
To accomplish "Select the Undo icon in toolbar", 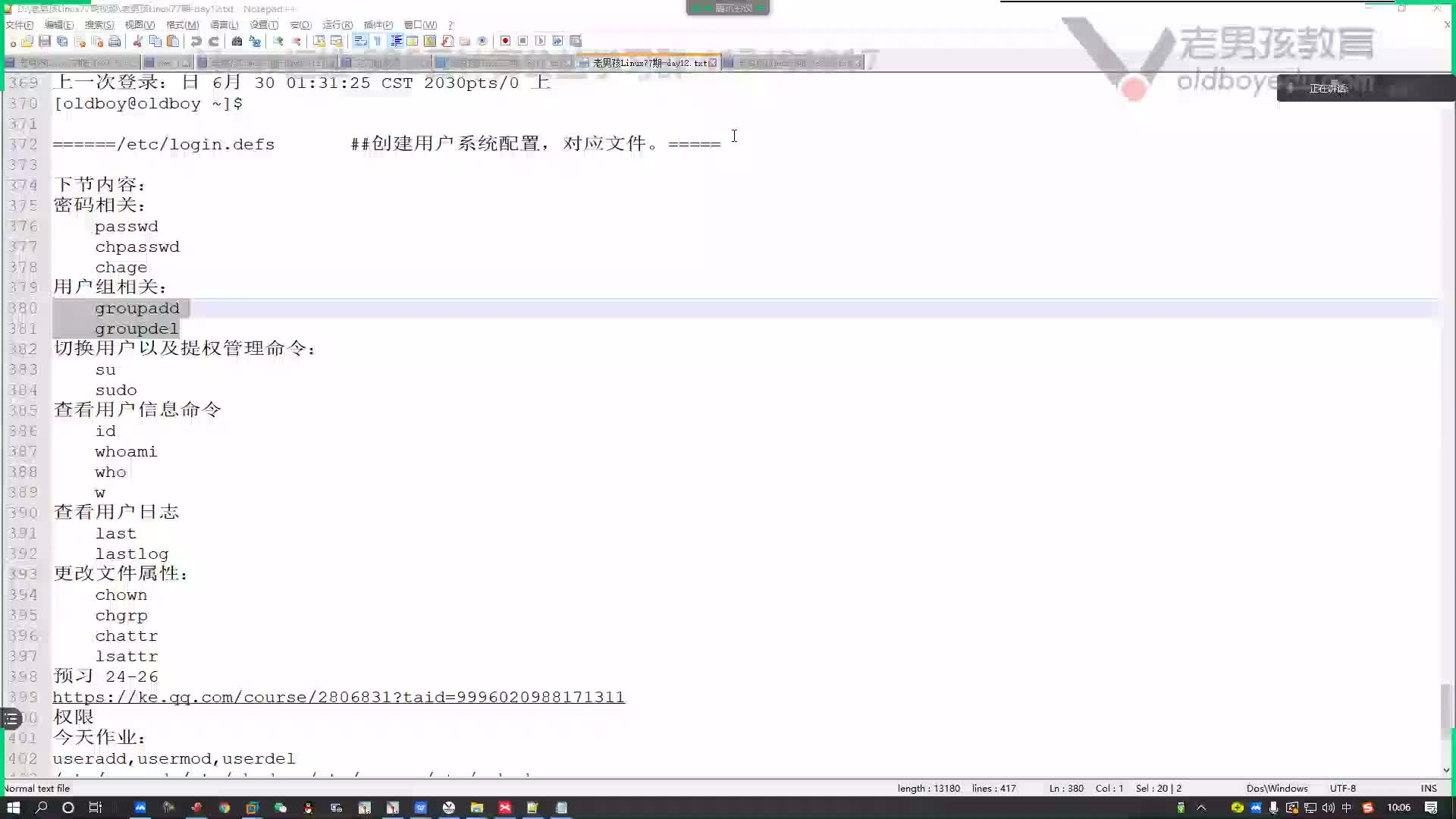I will [197, 41].
